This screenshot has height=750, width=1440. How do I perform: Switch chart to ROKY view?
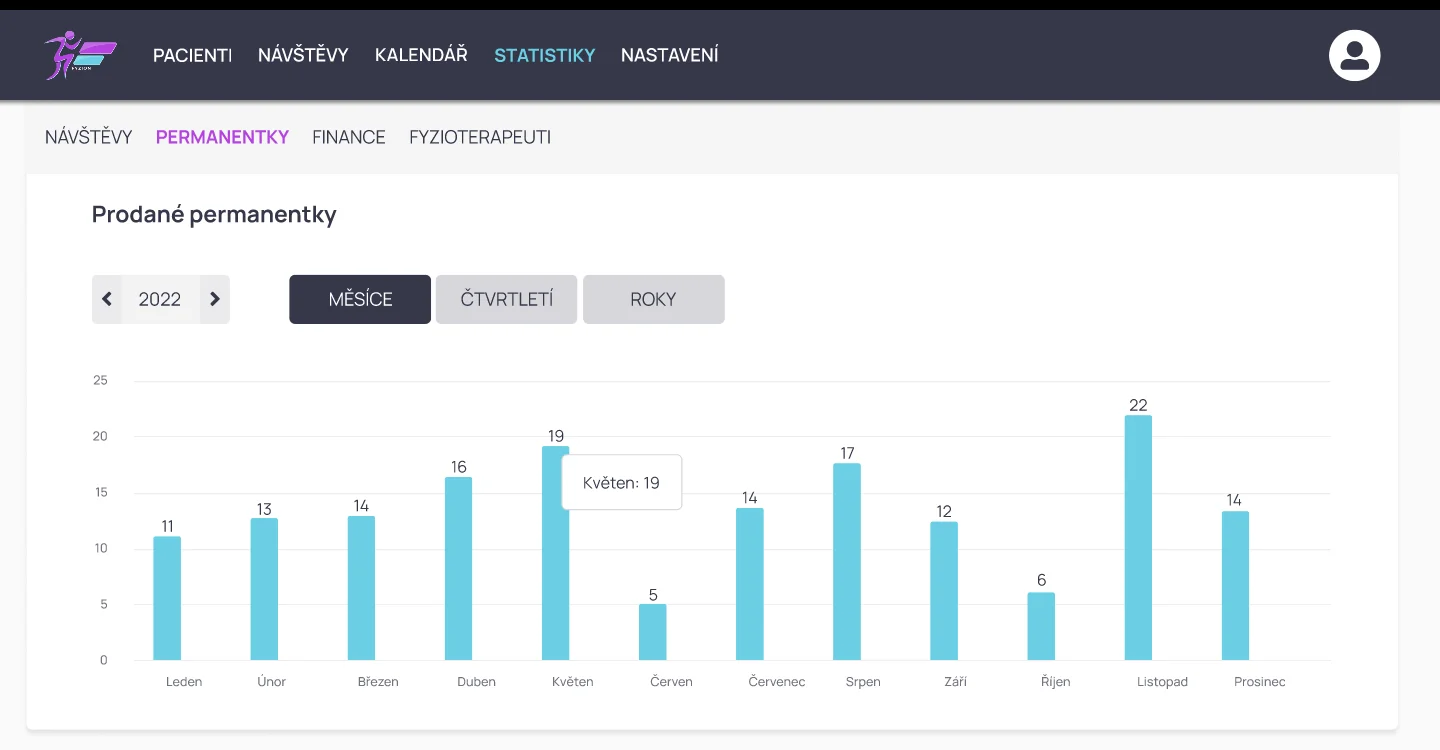click(x=653, y=299)
